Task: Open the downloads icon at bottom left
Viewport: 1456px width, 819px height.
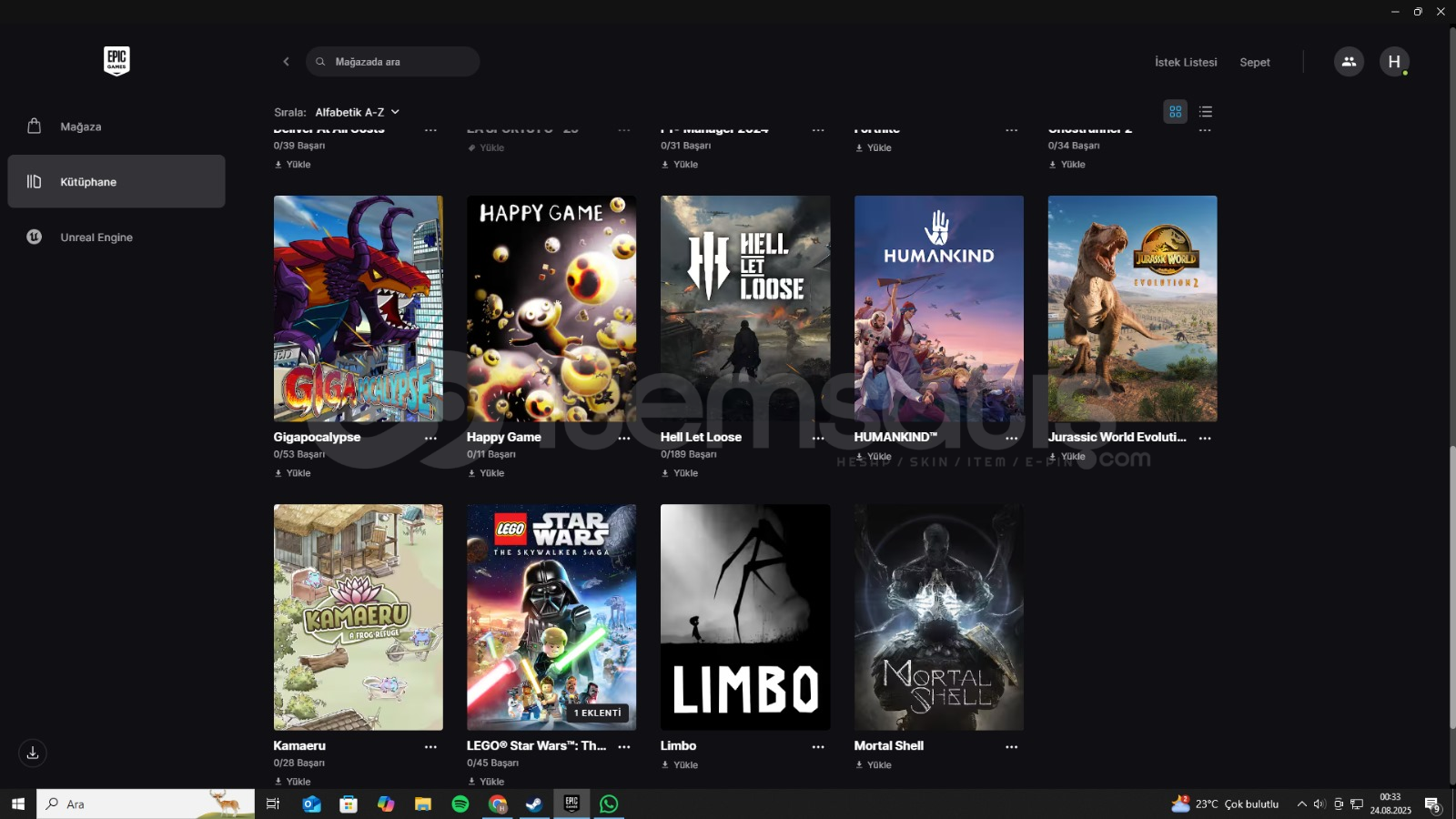Action: click(x=33, y=753)
